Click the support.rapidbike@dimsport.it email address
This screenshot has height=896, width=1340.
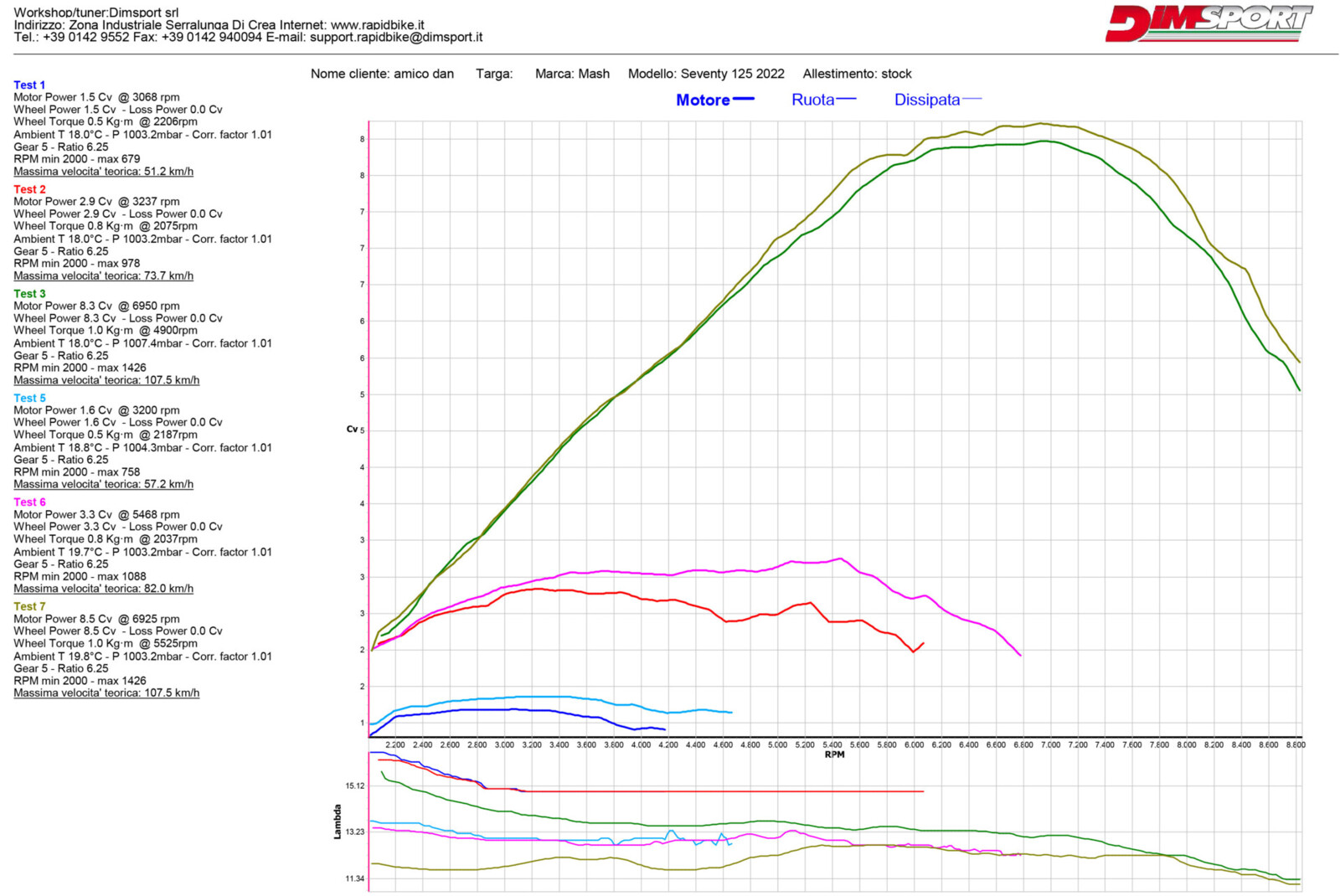pyautogui.click(x=395, y=38)
